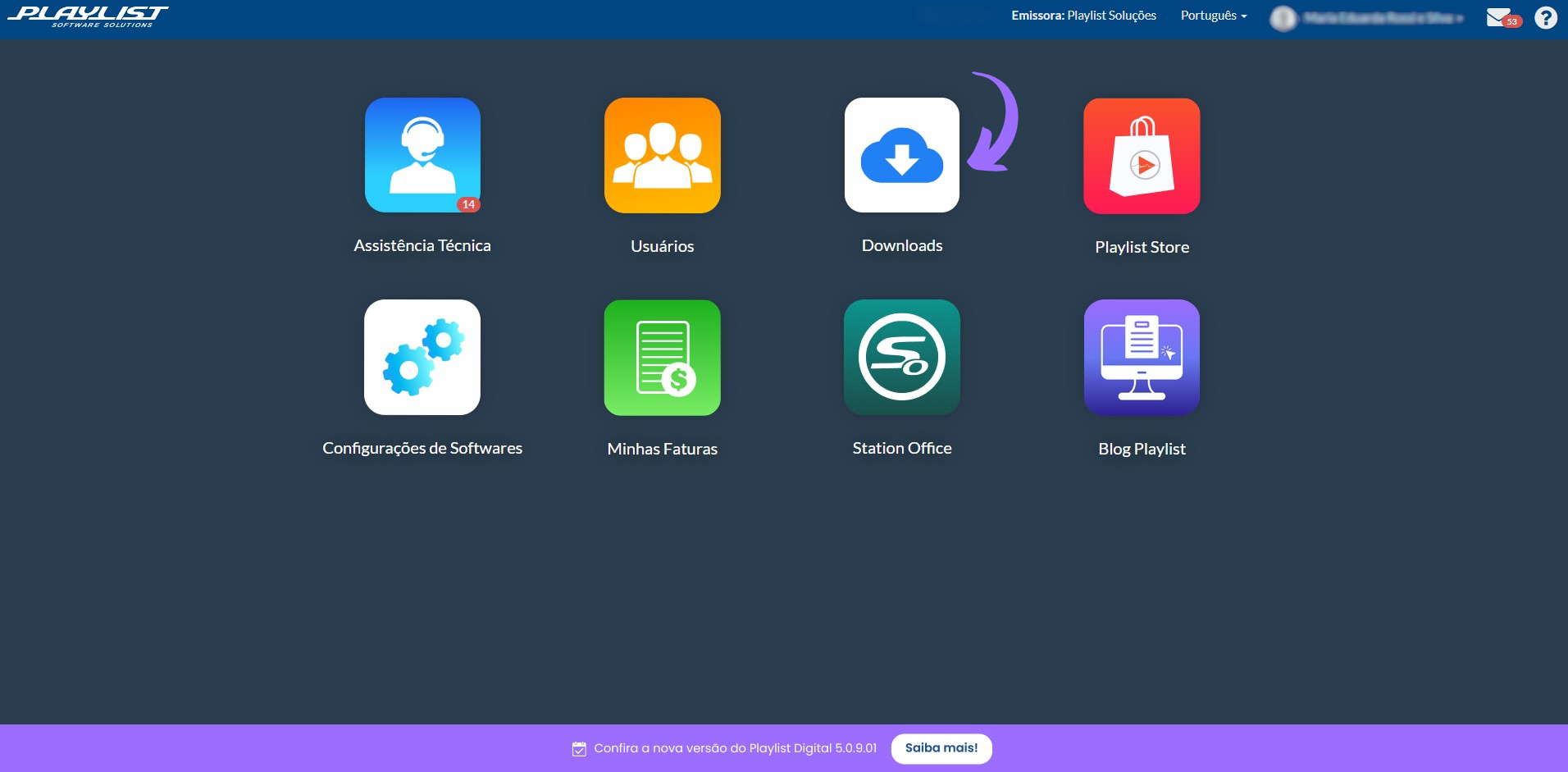1568x772 pixels.
Task: Open the Playlist Store shopping bag icon
Action: point(1142,156)
